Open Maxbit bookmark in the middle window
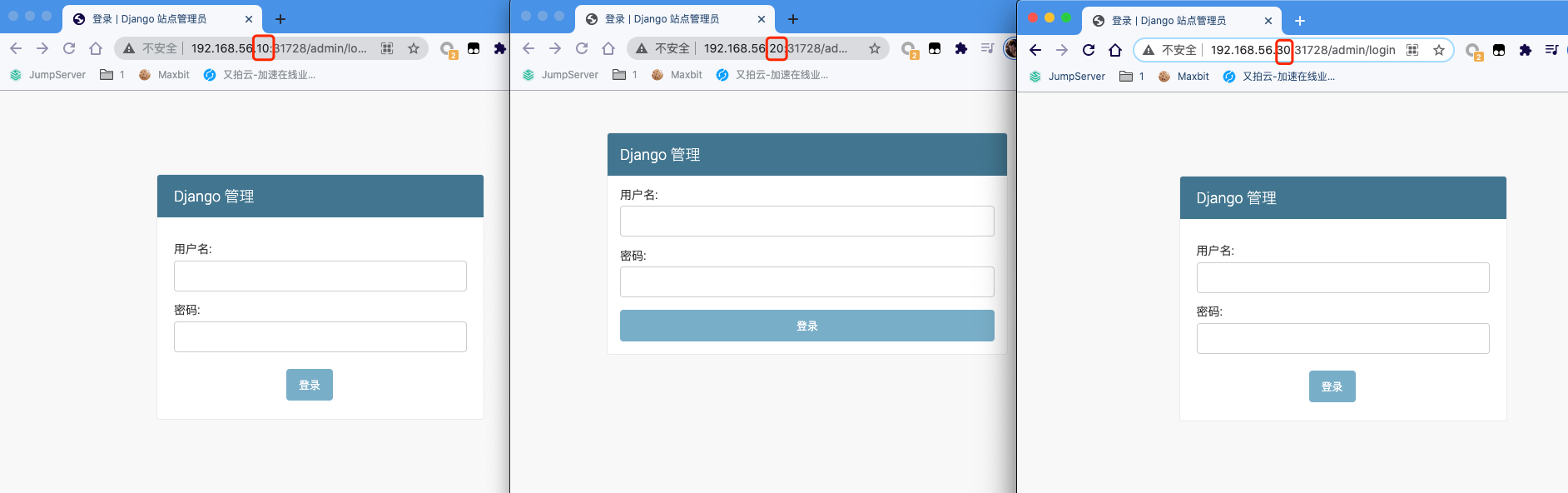Image resolution: width=1568 pixels, height=493 pixels. pos(677,75)
